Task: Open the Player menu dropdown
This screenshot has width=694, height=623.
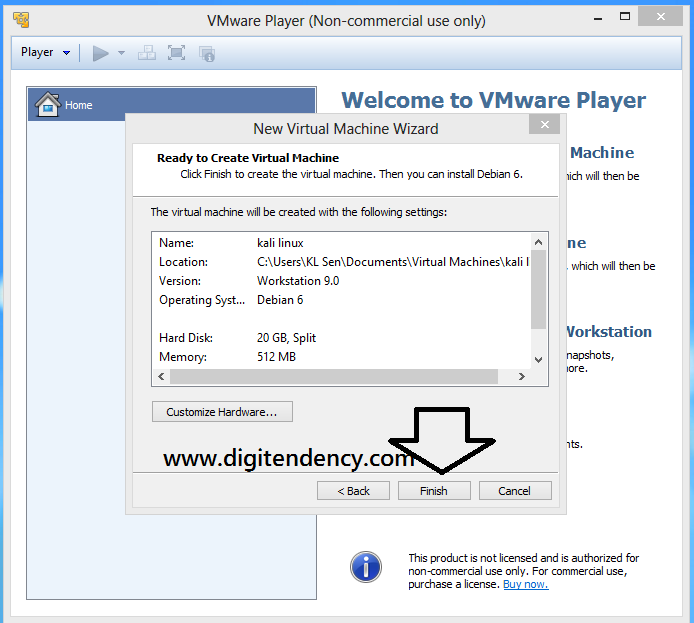Action: coord(45,52)
